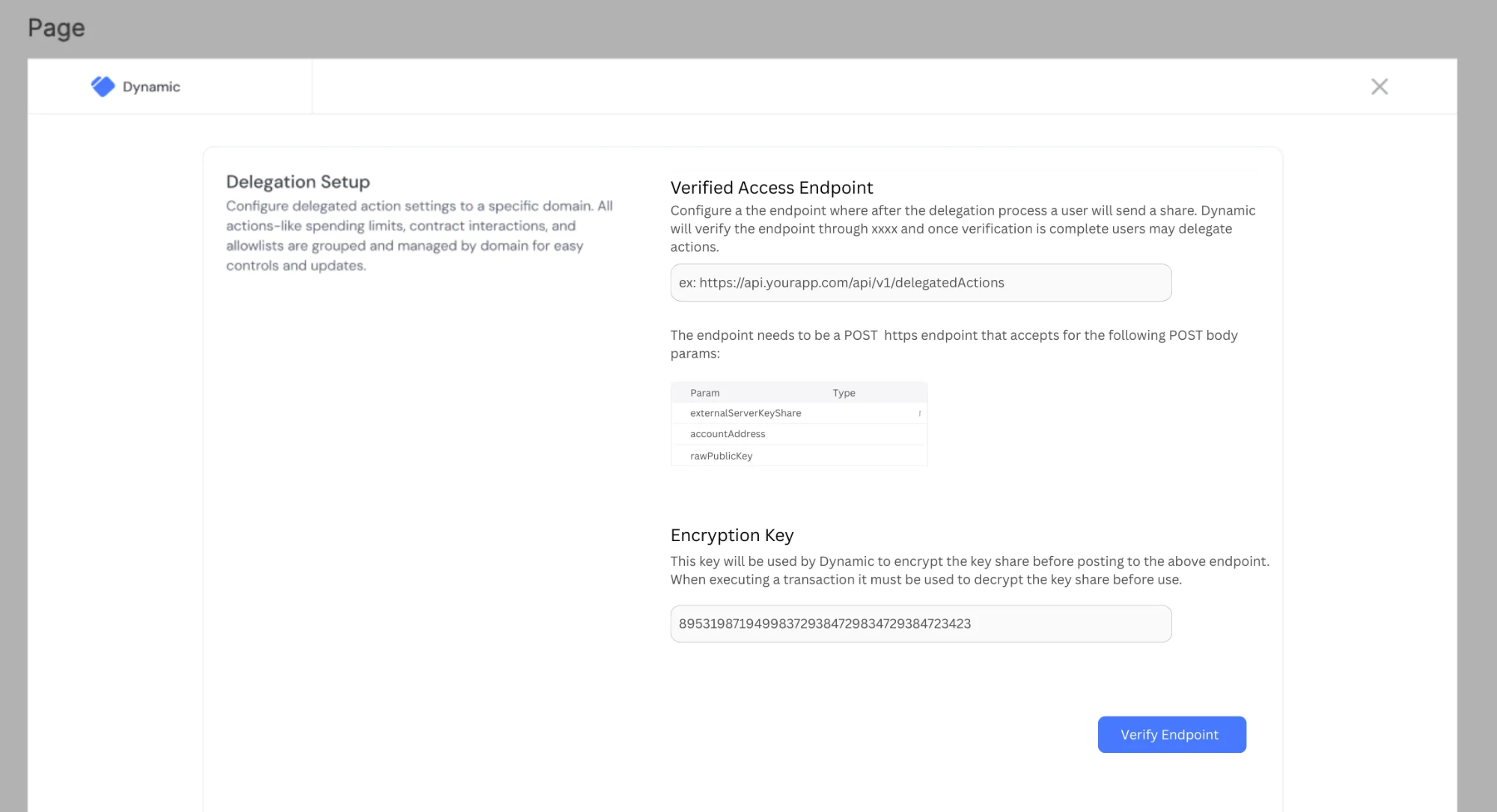Click the Delegation Setup heading

(298, 182)
